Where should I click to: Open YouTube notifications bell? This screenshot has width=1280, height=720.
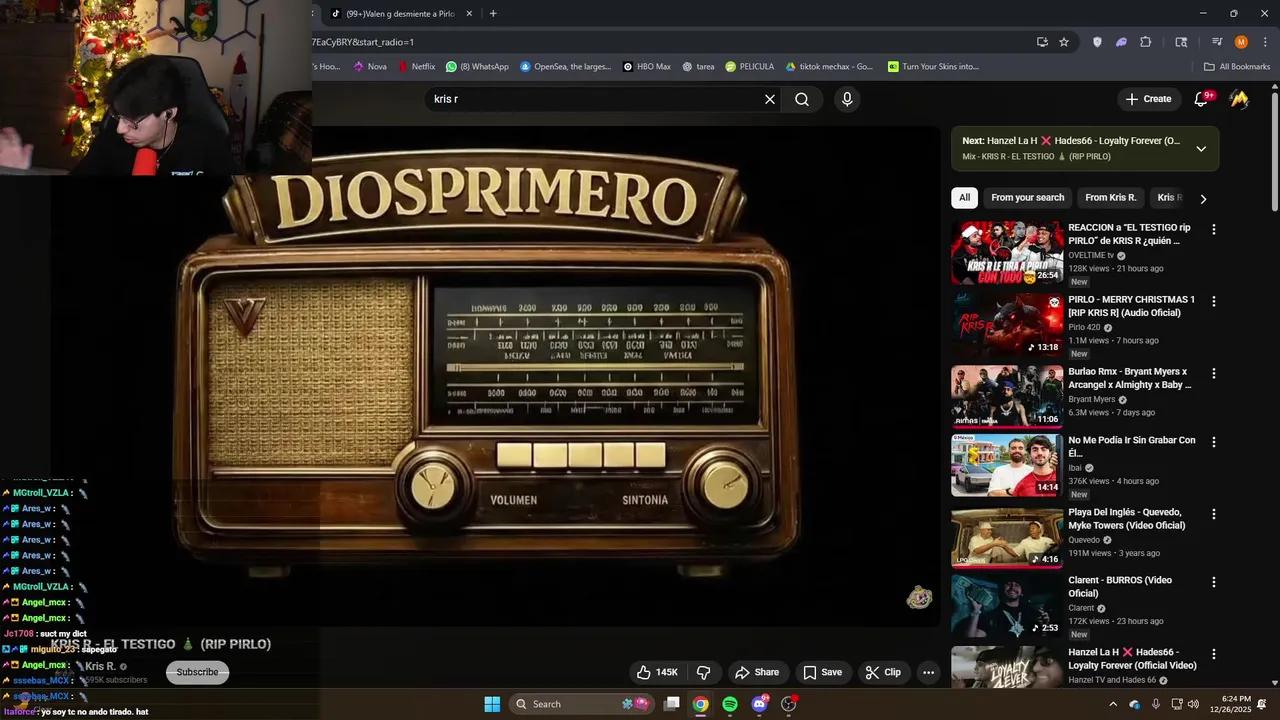(x=1203, y=99)
